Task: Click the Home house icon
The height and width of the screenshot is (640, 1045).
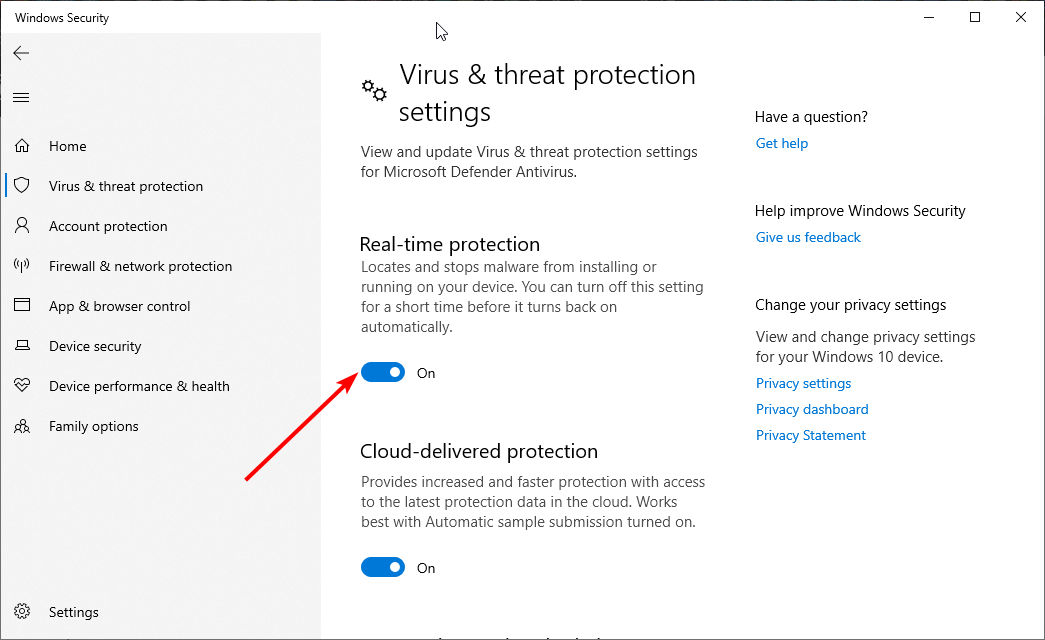Action: click(x=22, y=146)
